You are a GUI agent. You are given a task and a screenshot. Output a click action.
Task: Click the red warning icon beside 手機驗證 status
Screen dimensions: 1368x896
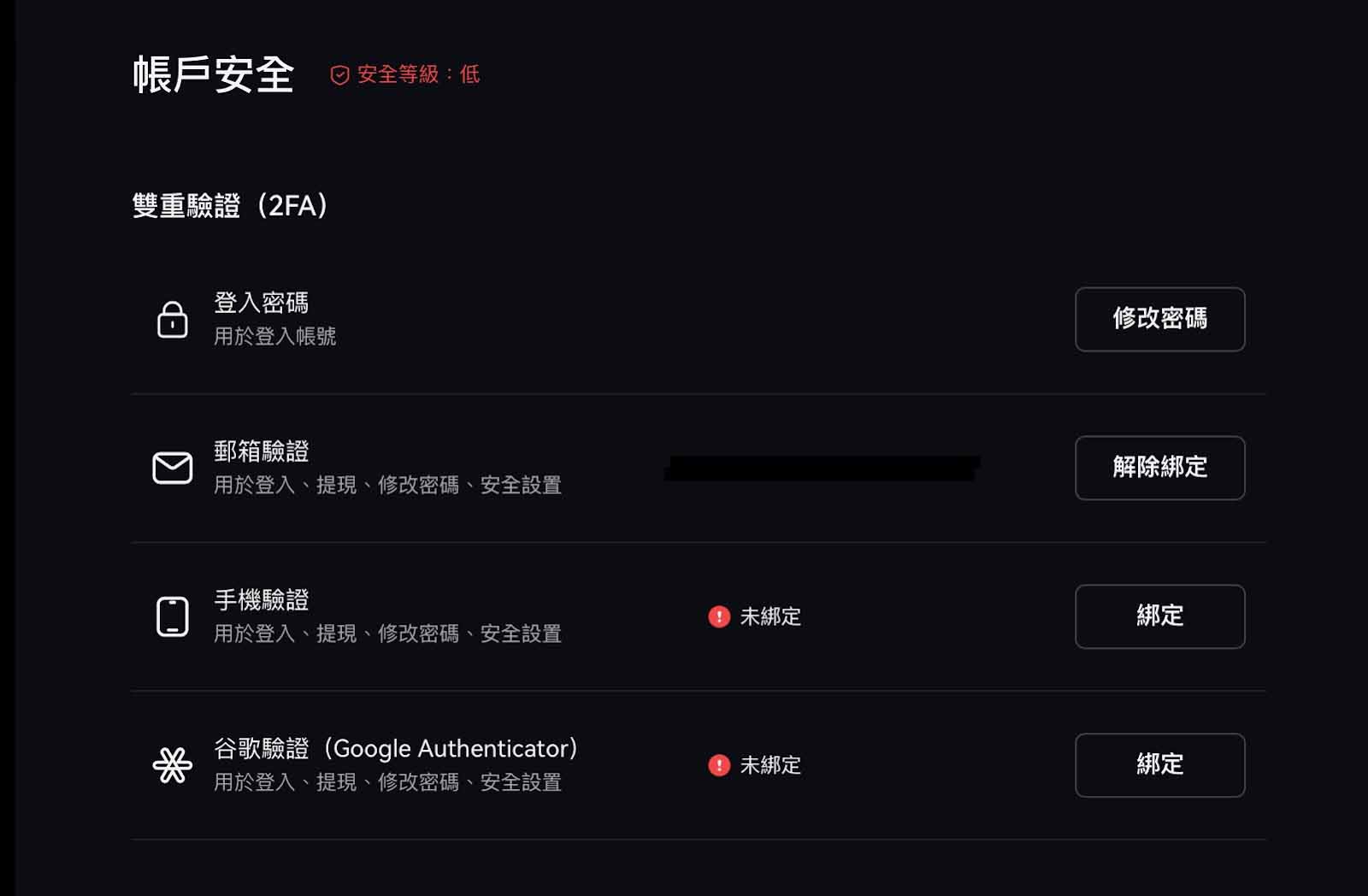(x=719, y=616)
